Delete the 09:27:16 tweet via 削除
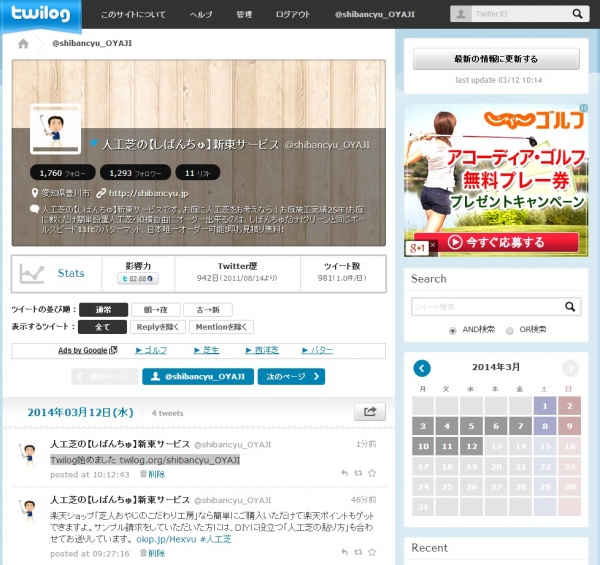 click(153, 553)
